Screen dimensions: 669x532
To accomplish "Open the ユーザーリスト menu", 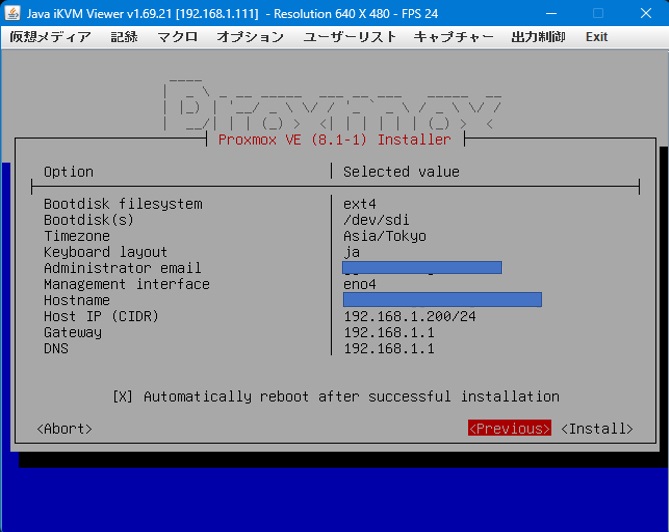I will (x=350, y=37).
